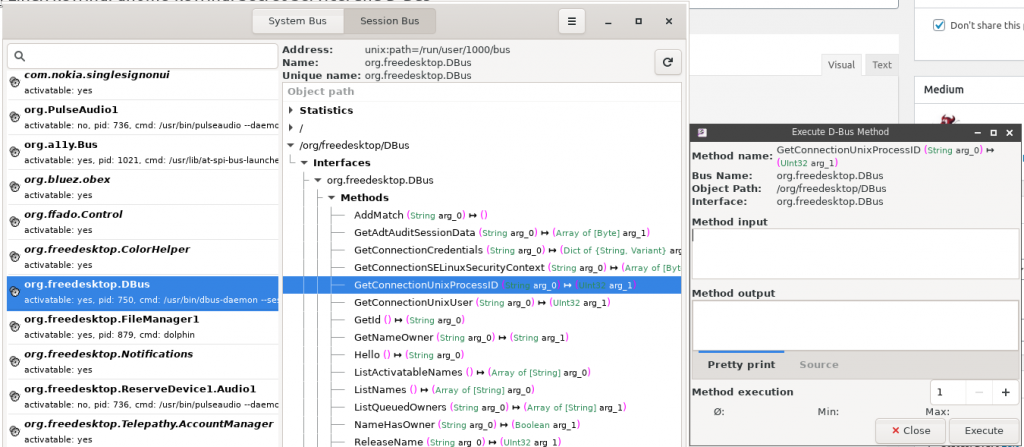The width and height of the screenshot is (1024, 447).
Task: Select org.PulseAudio1 in bus list
Action: coord(142,117)
